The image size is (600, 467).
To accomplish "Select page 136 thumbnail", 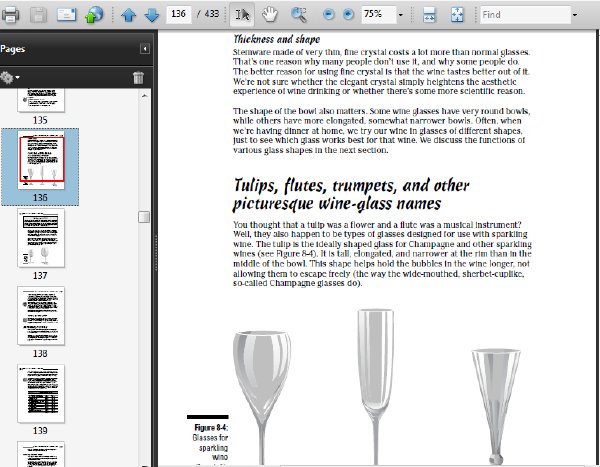I will click(x=41, y=160).
